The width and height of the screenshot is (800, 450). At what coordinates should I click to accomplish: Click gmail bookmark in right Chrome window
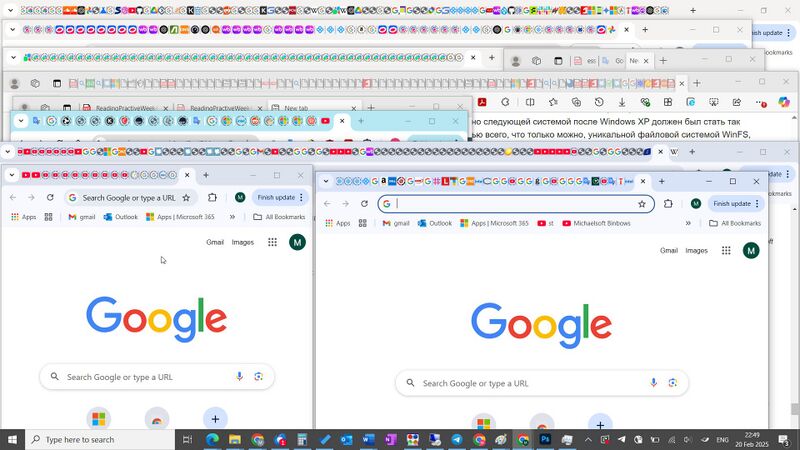396,223
